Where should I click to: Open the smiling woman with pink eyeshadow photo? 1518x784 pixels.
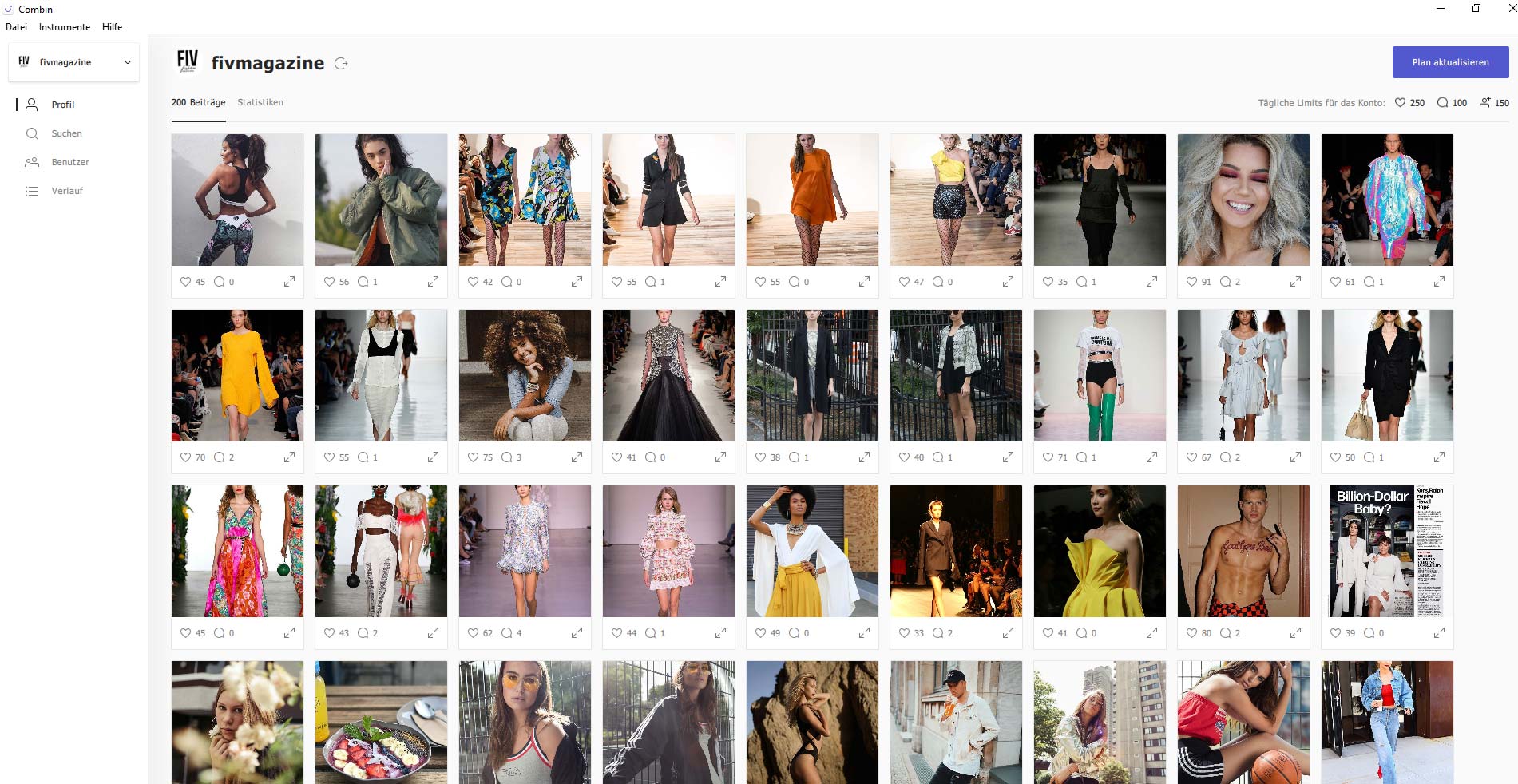coord(1244,200)
